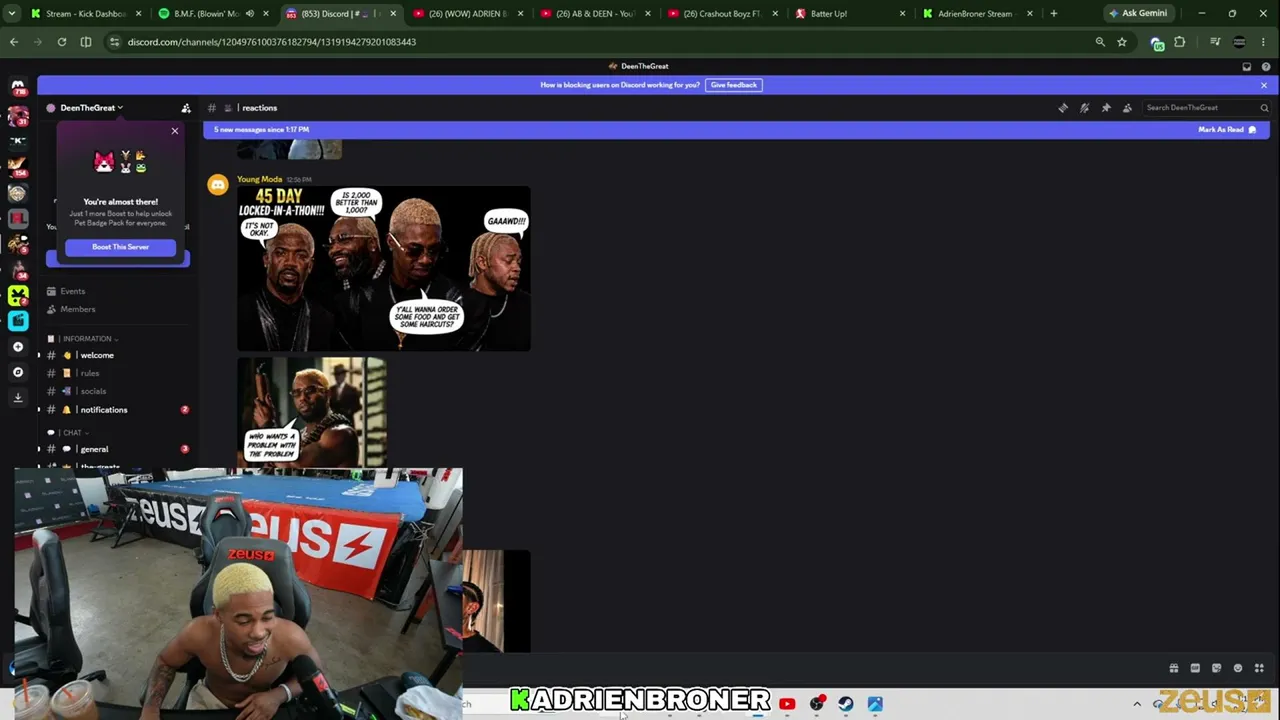1280x720 pixels.
Task: Open YouTube icon in taskbar
Action: 787,704
